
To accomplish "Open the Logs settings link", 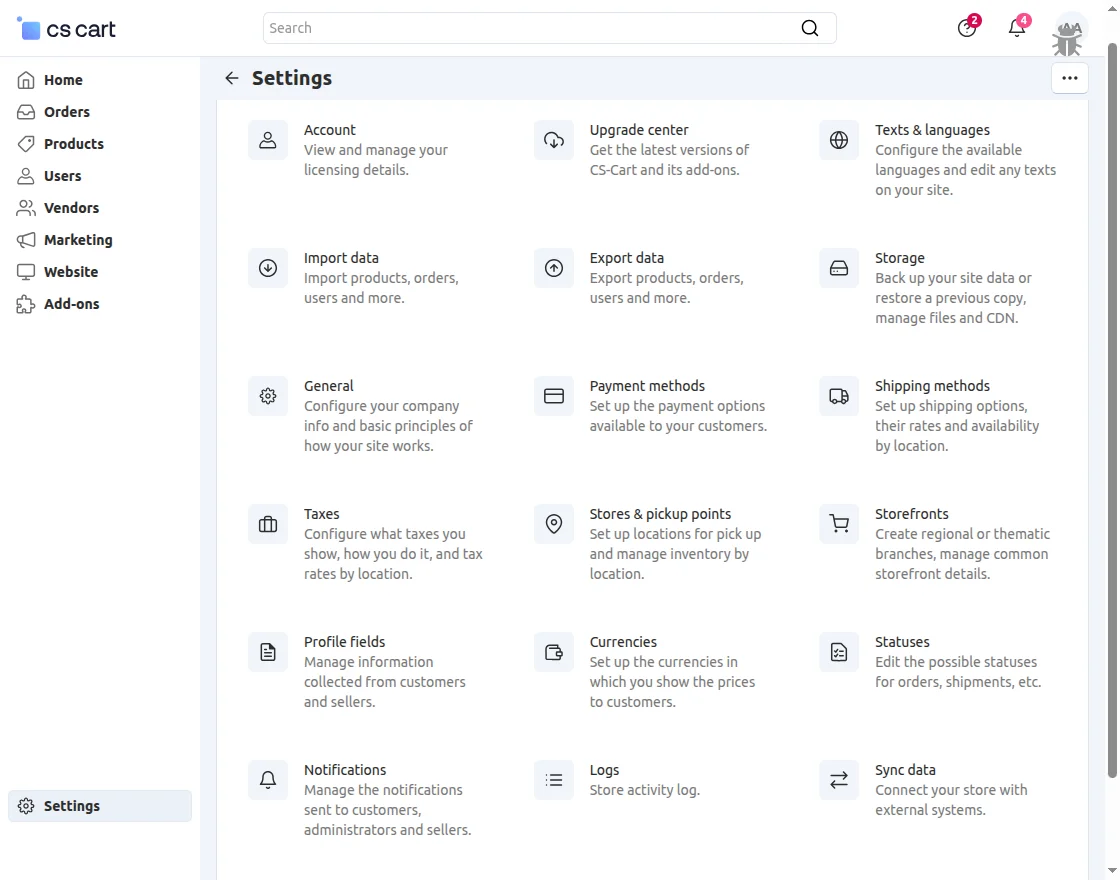I will (x=604, y=770).
